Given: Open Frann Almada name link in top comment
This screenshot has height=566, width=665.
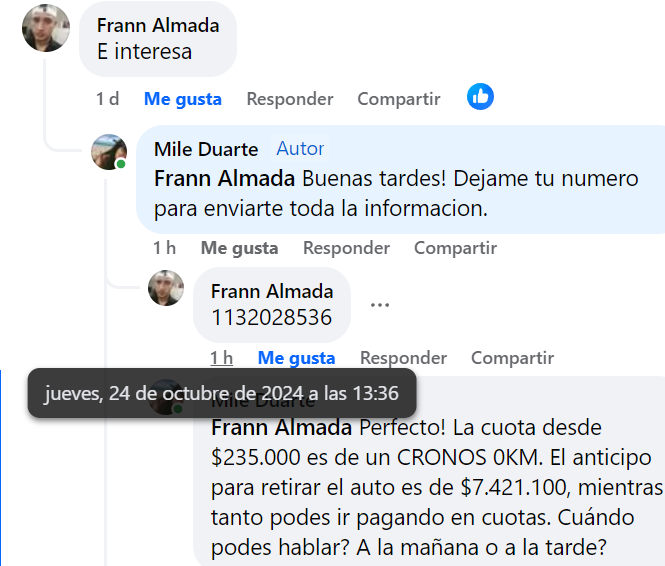Looking at the screenshot, I should click(x=158, y=26).
